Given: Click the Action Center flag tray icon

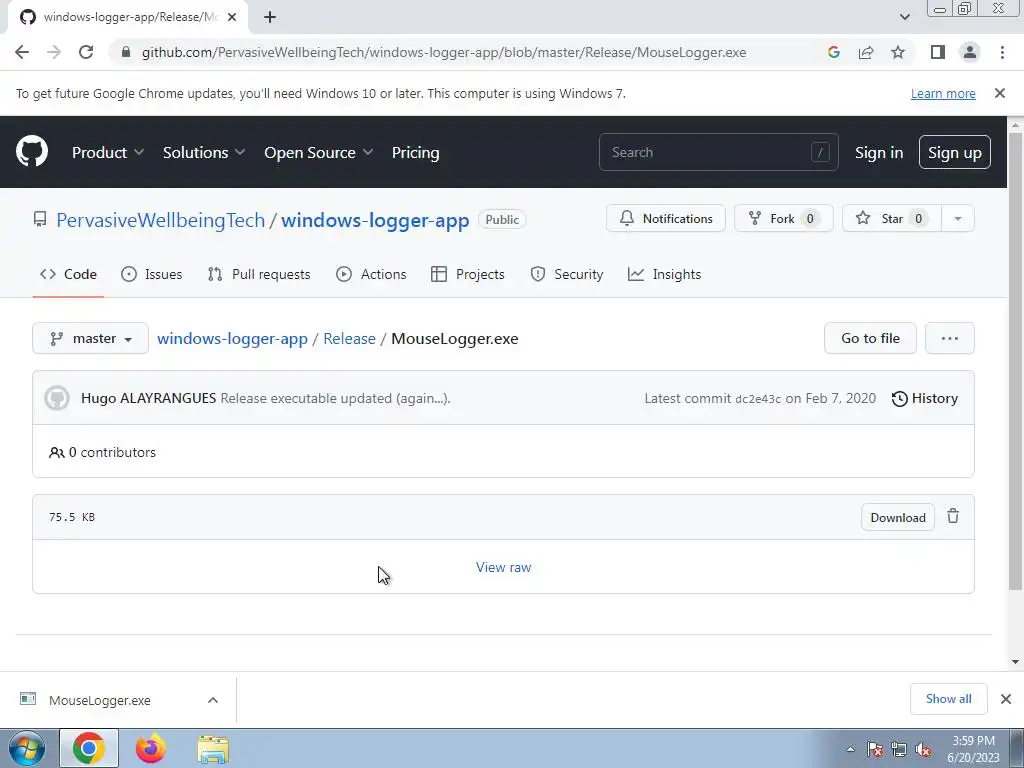Looking at the screenshot, I should [874, 750].
